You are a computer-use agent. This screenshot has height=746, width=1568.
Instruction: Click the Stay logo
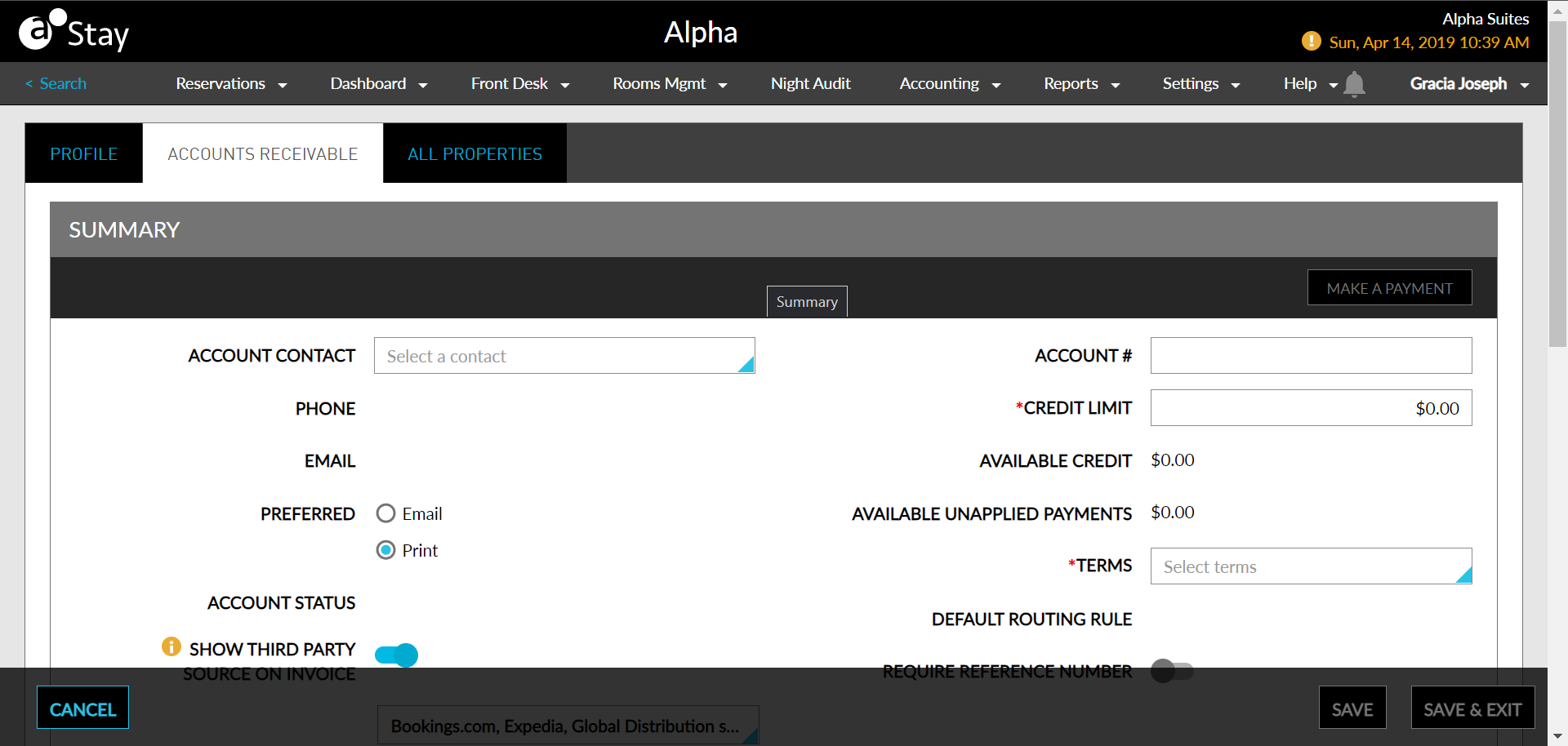pyautogui.click(x=73, y=31)
